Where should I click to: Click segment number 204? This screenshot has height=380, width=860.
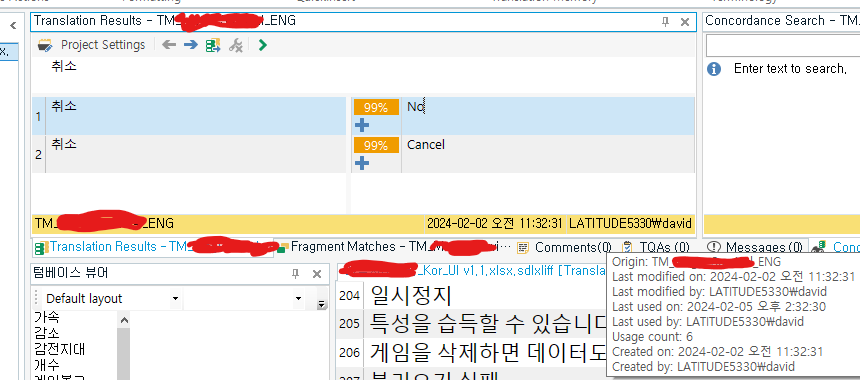click(x=349, y=296)
